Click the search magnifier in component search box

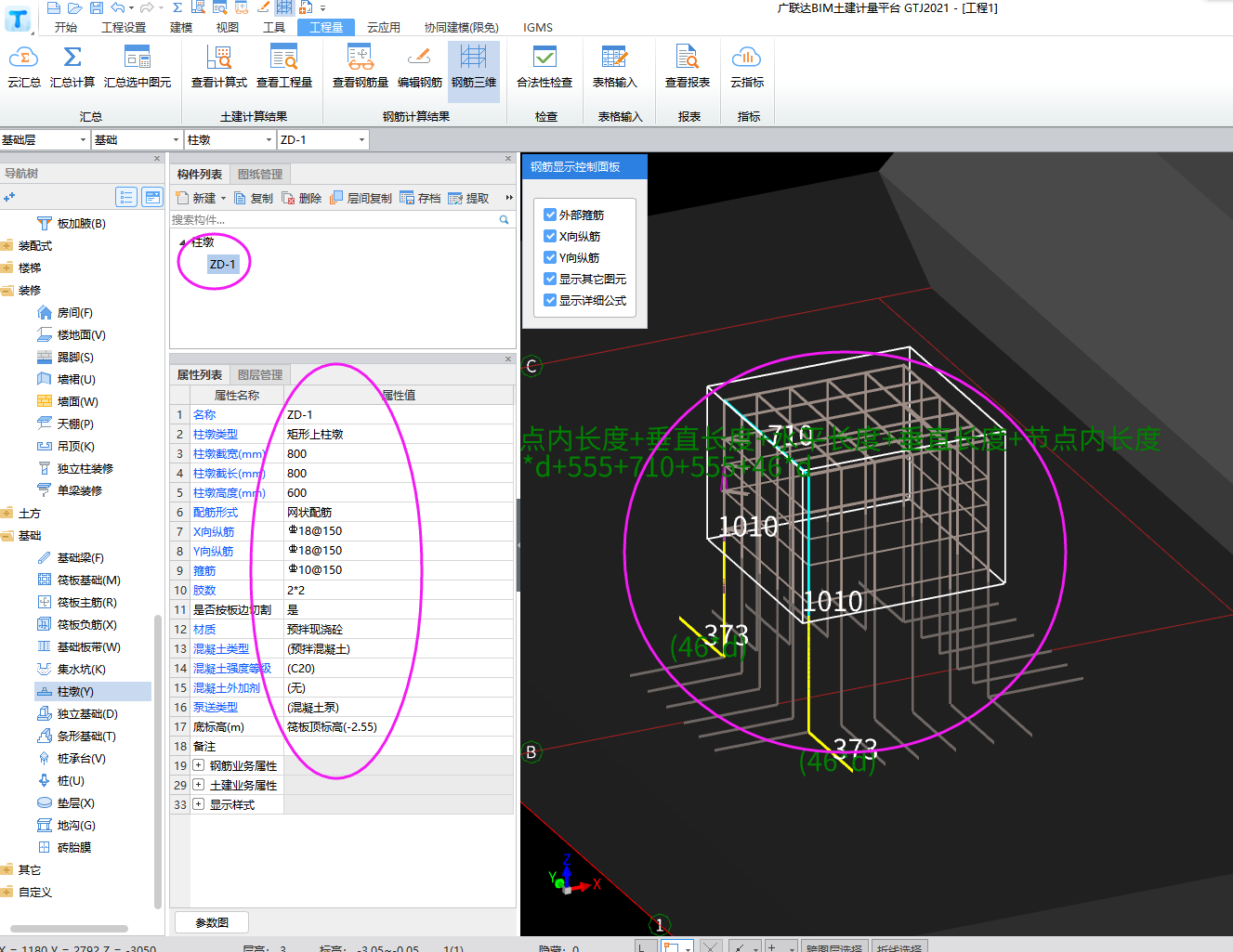pyautogui.click(x=505, y=220)
